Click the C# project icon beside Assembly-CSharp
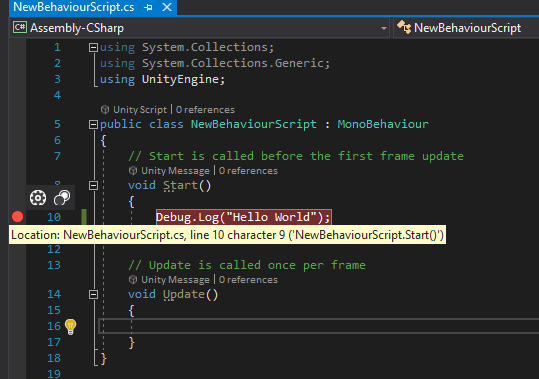 20,27
